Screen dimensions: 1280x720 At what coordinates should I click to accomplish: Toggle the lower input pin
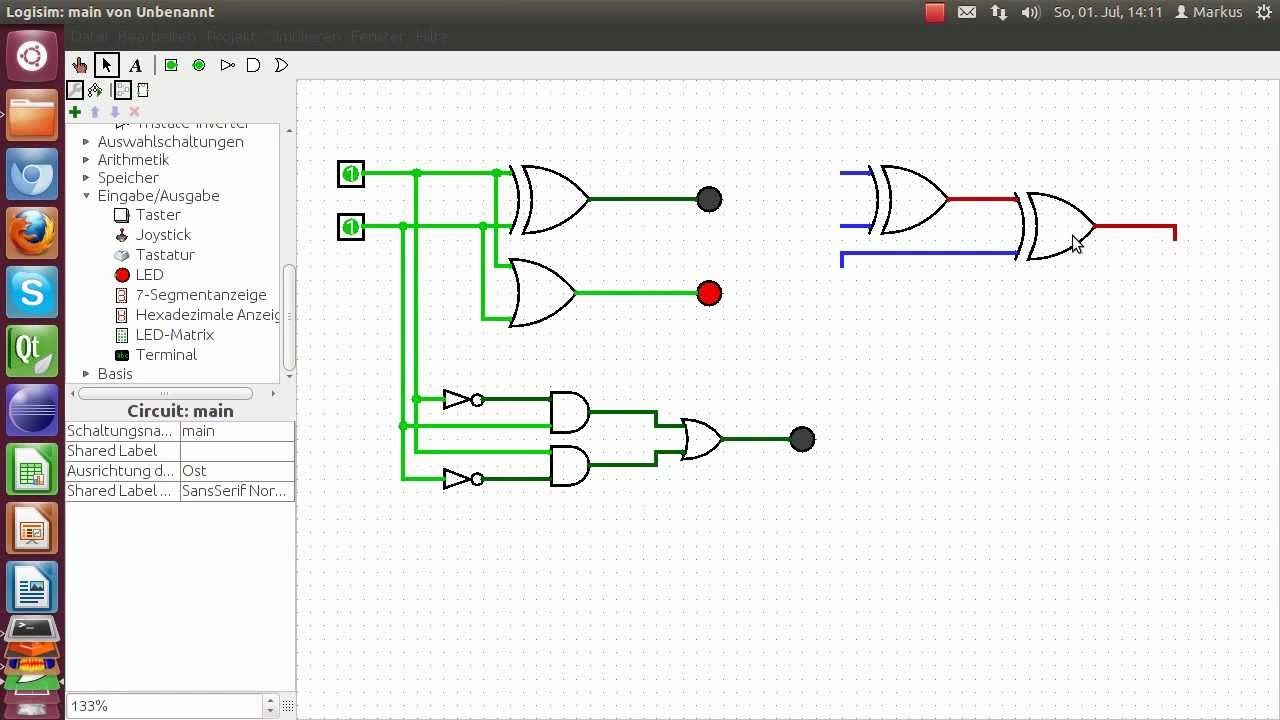coord(351,227)
